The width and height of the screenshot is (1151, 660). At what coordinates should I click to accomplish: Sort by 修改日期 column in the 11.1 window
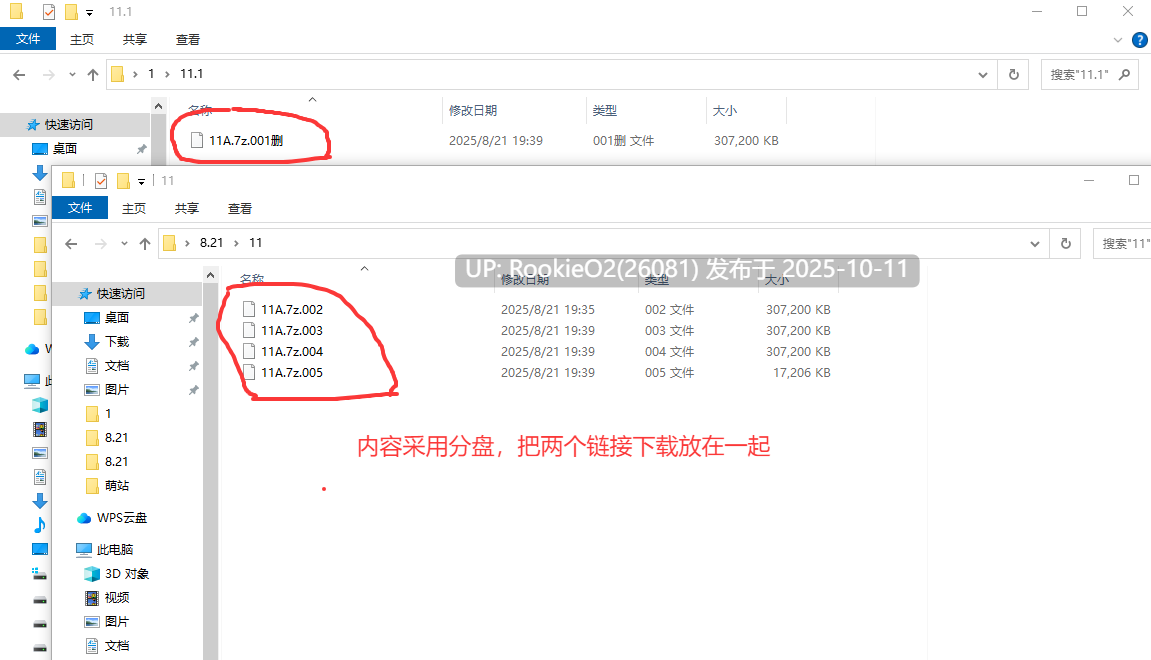click(x=473, y=110)
